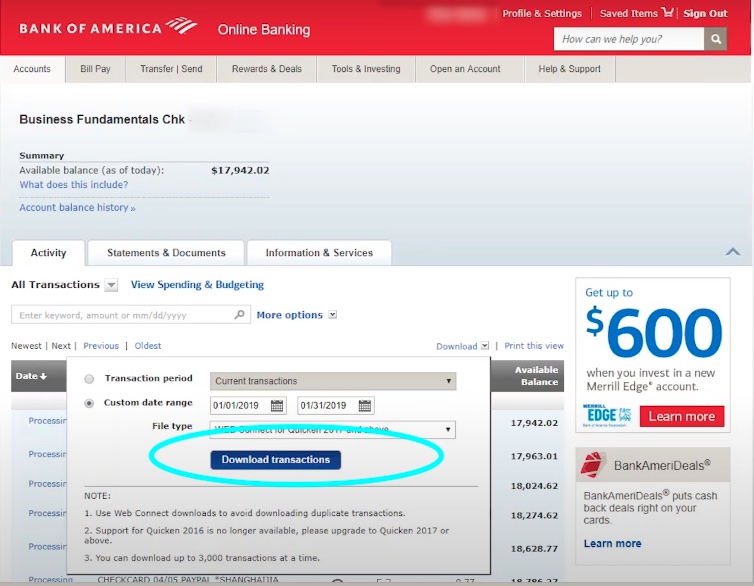754x586 pixels.
Task: Click the Download link text
Action: tap(456, 346)
